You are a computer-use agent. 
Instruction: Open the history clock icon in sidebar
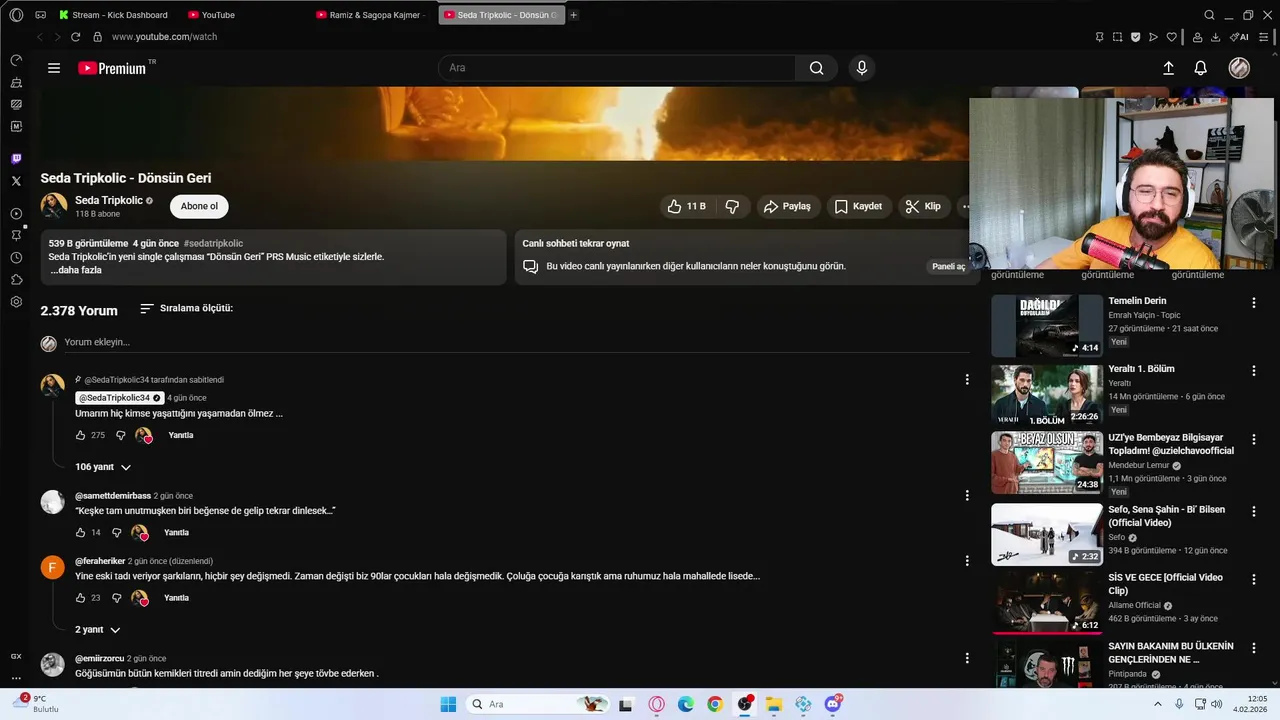point(16,258)
